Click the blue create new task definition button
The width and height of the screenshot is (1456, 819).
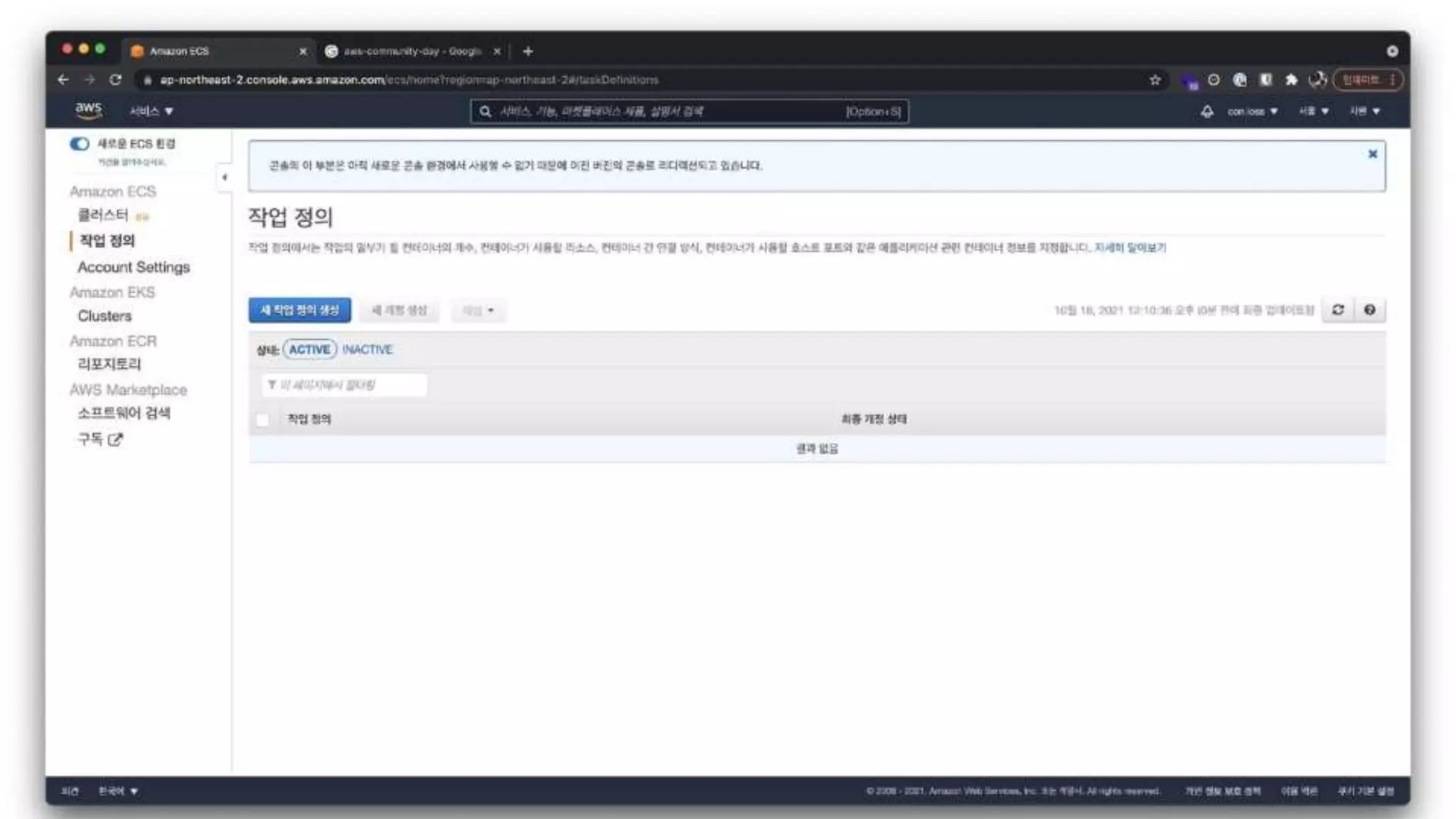[x=299, y=311]
